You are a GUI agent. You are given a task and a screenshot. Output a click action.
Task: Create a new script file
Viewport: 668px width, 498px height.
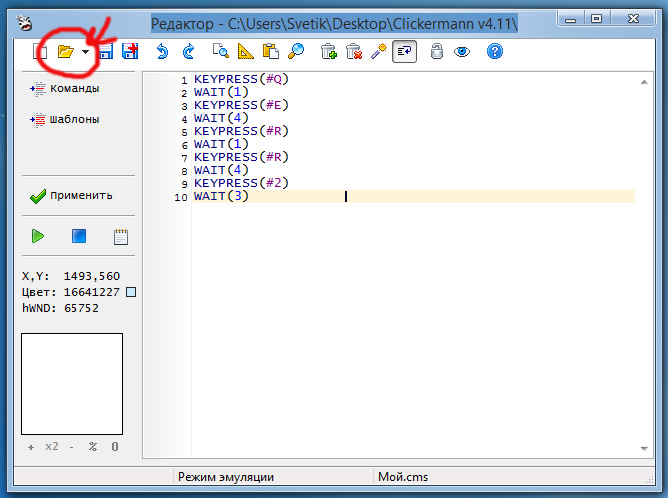point(40,52)
